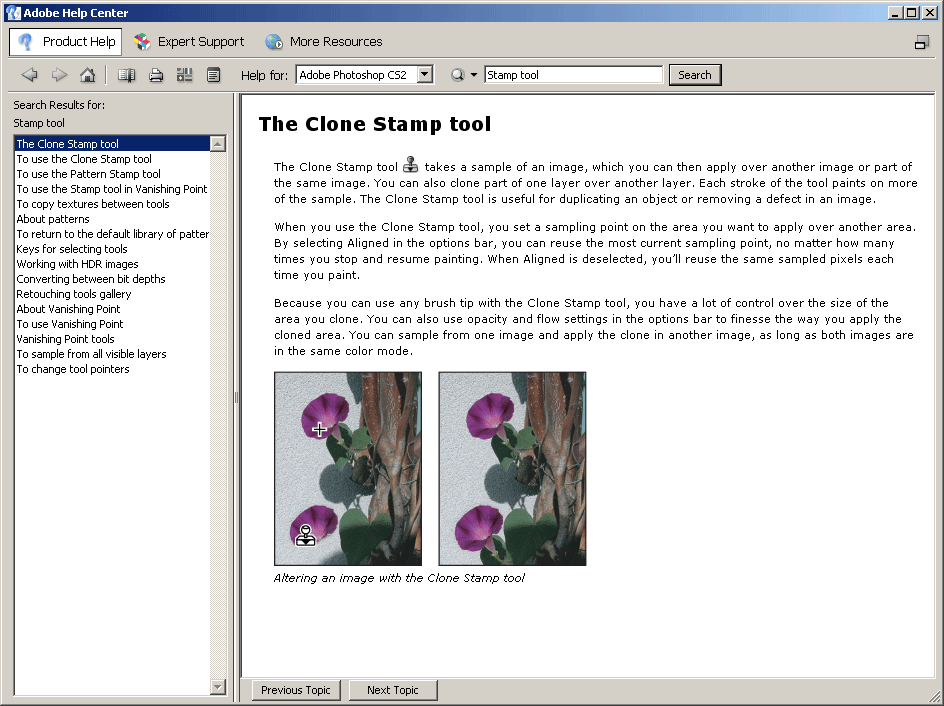Go back with the left arrow icon

(x=30, y=75)
